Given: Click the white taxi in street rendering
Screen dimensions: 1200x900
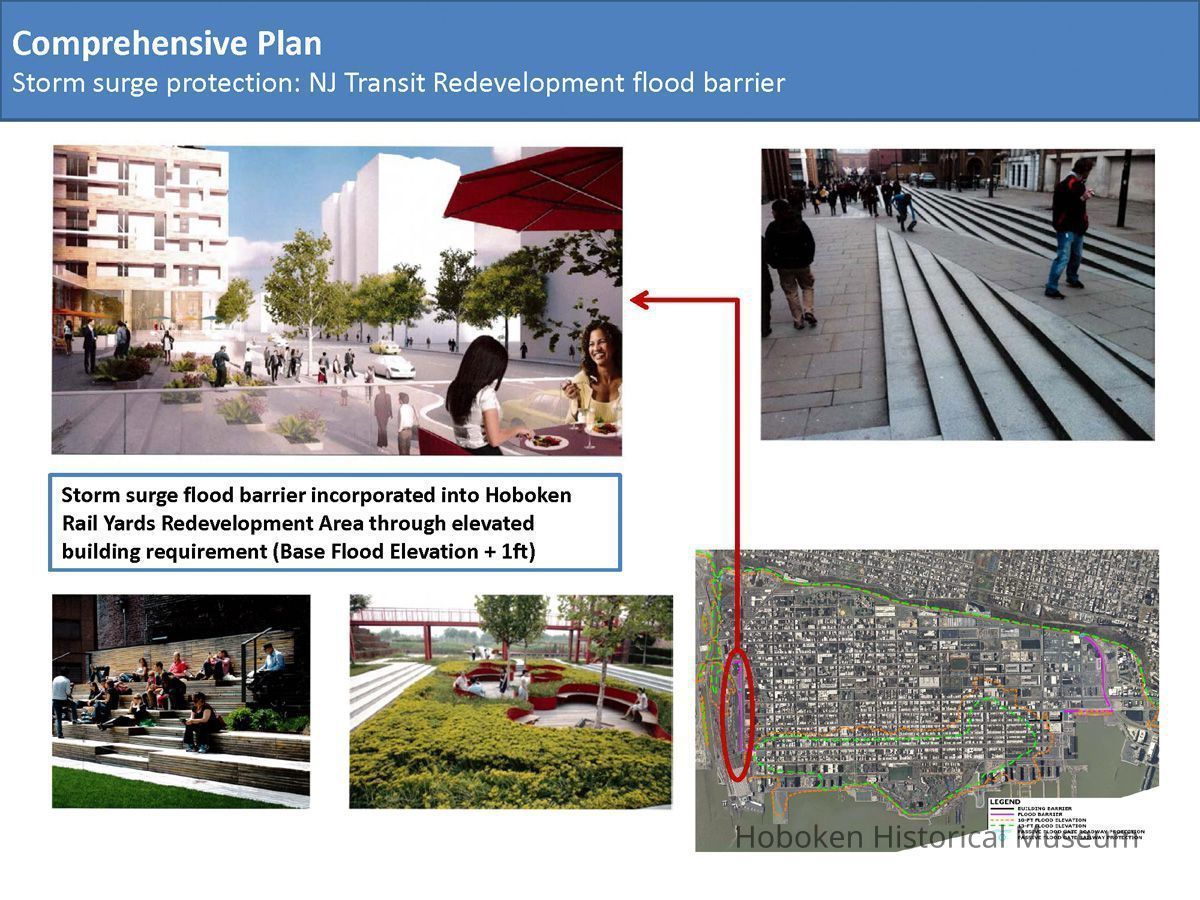Looking at the screenshot, I should click(x=392, y=366).
